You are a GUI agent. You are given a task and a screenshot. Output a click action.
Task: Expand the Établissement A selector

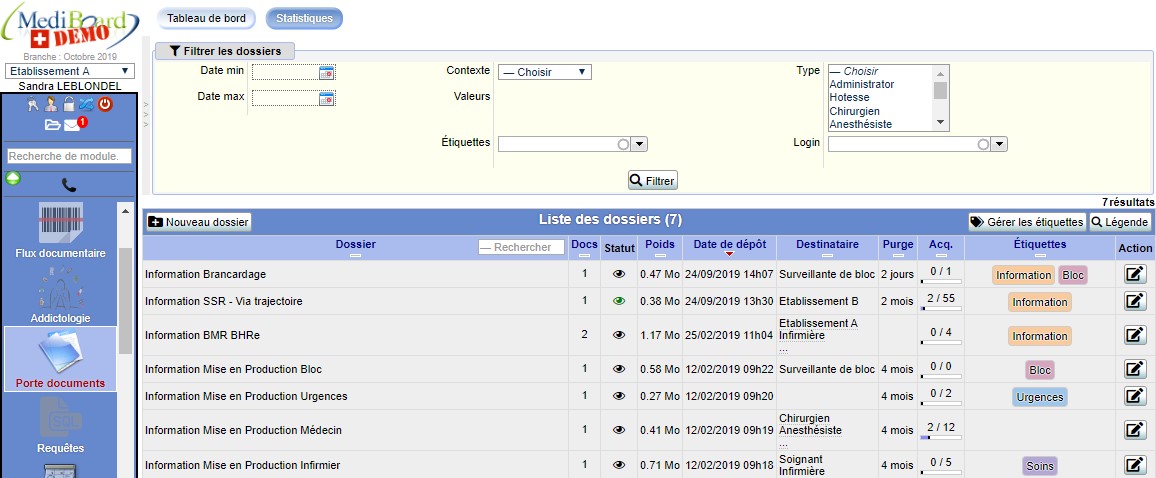(69, 72)
